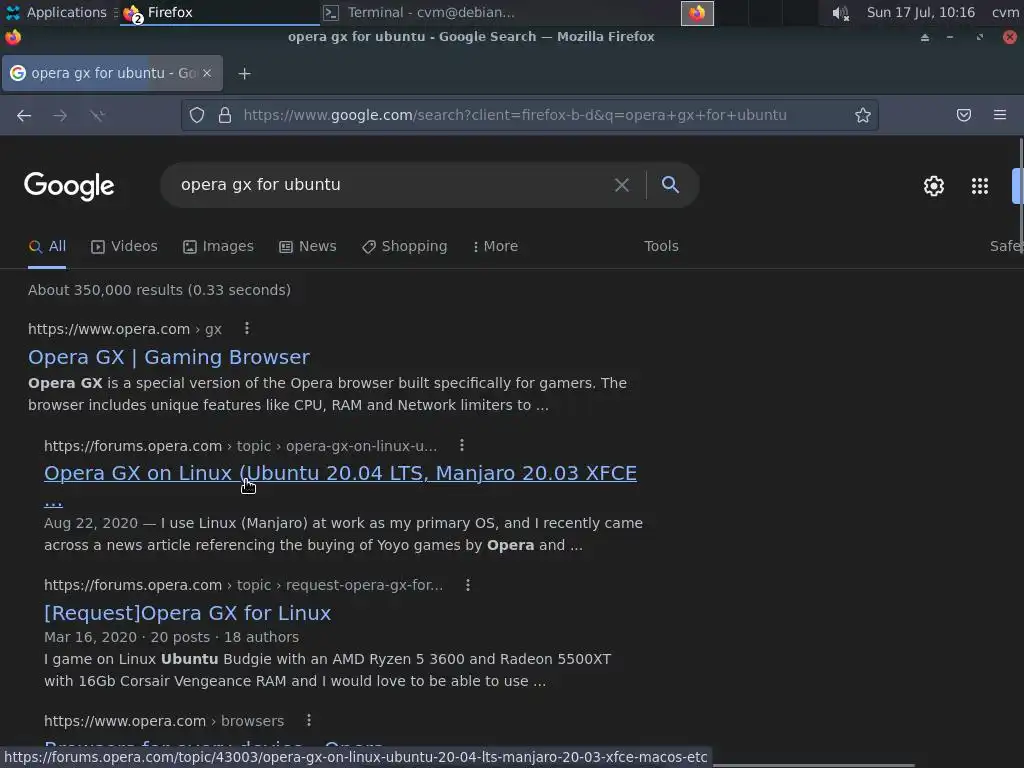Image resolution: width=1024 pixels, height=768 pixels.
Task: Open the Pocket save icon
Action: (x=963, y=116)
